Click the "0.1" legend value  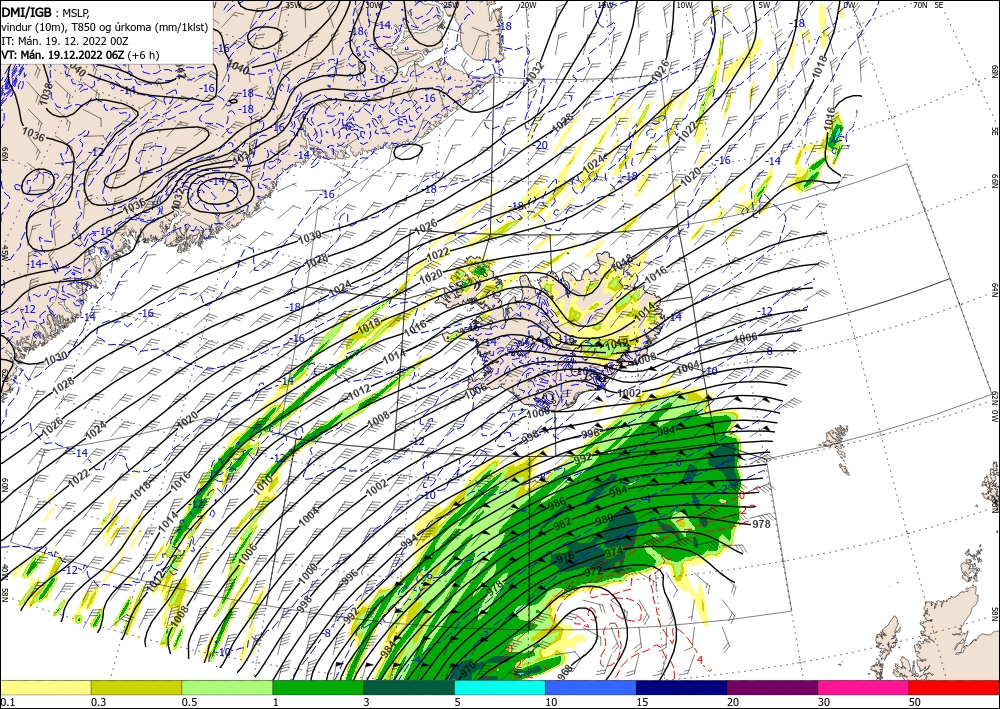tap(6, 702)
